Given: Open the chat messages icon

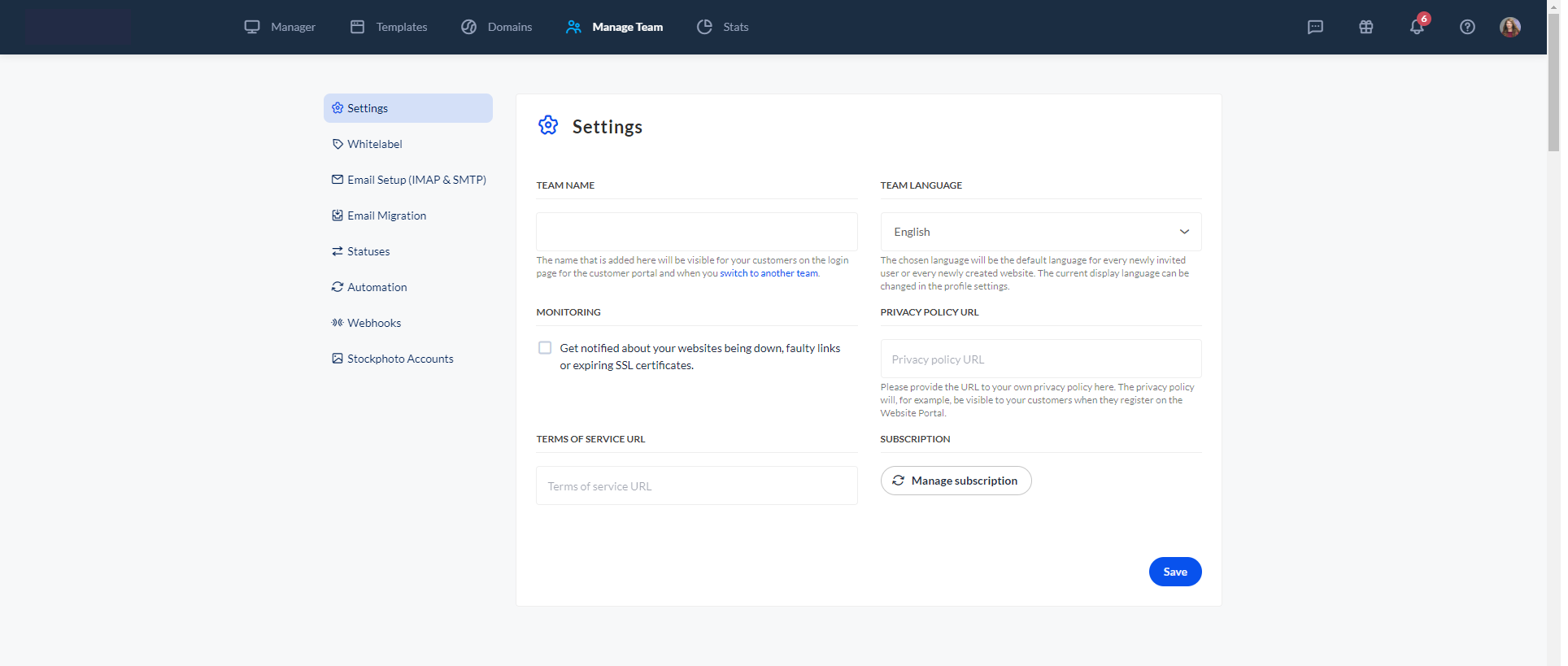Looking at the screenshot, I should pos(1315,27).
